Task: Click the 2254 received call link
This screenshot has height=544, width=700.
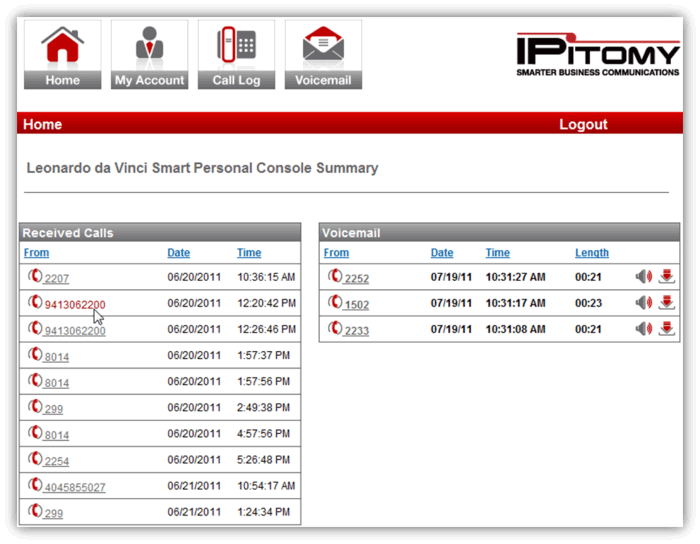Action: click(x=57, y=461)
